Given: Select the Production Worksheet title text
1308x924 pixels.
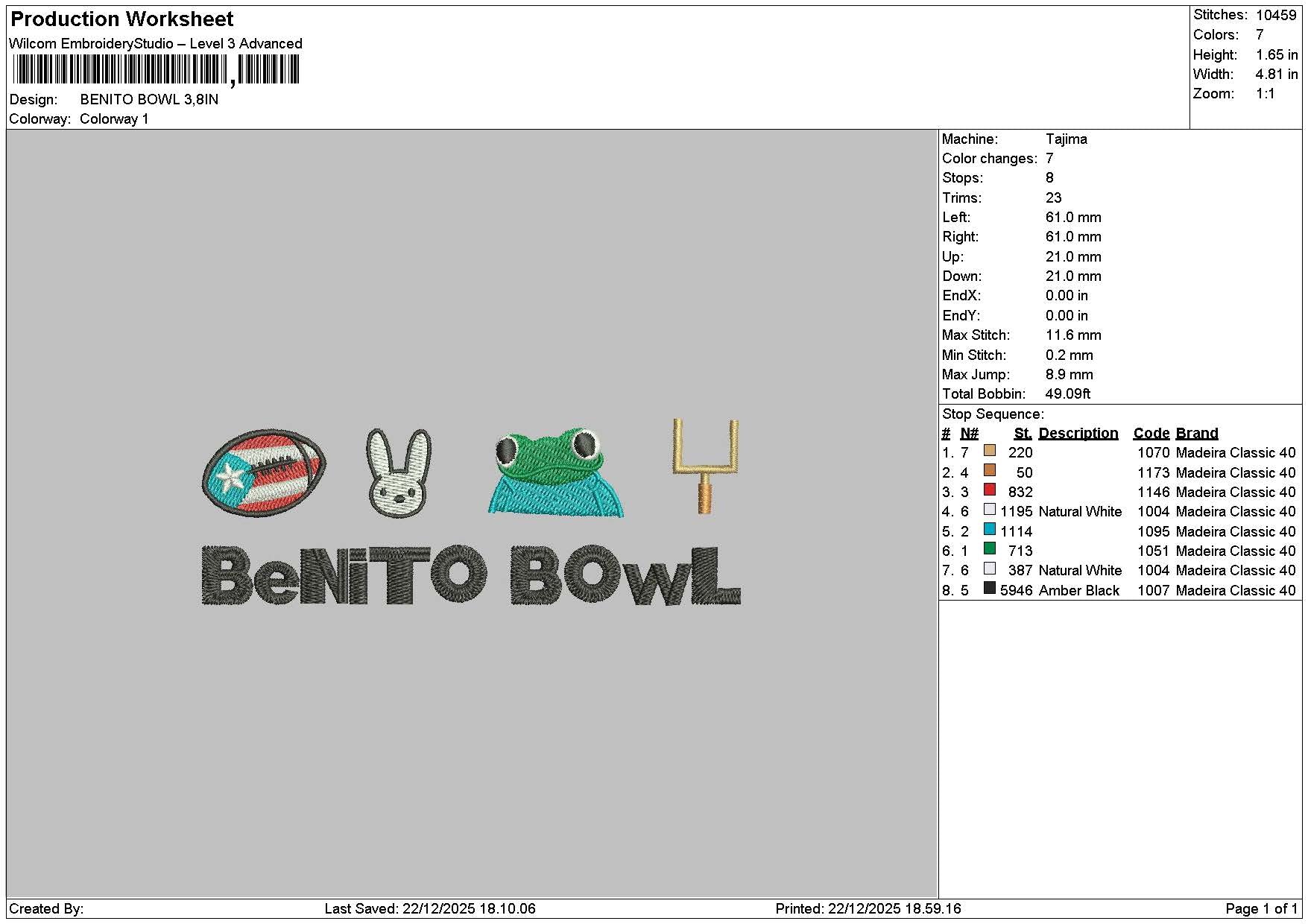Looking at the screenshot, I should pos(122,19).
